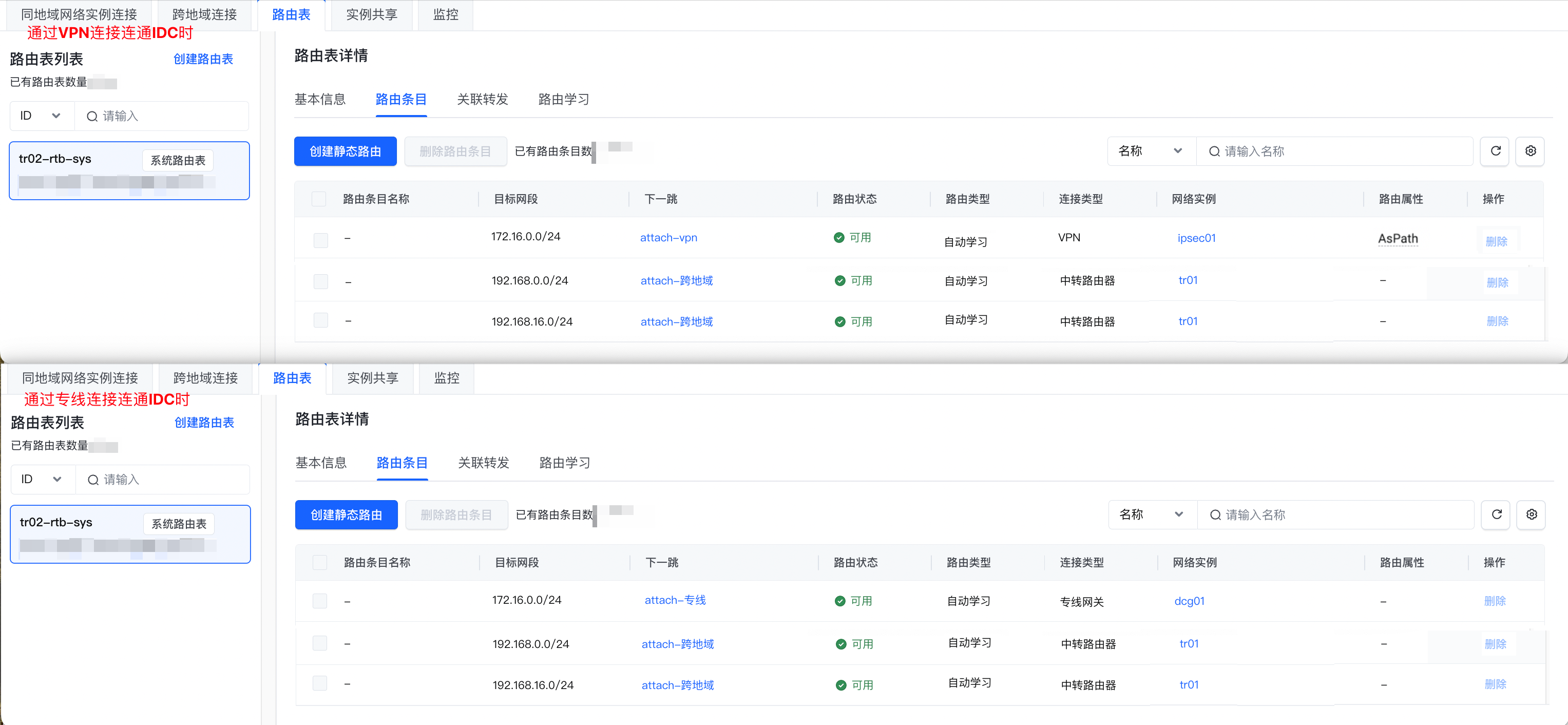The image size is (1568, 725).
Task: Check the bottom panel 192.168.0.0/24 row
Action: (319, 643)
